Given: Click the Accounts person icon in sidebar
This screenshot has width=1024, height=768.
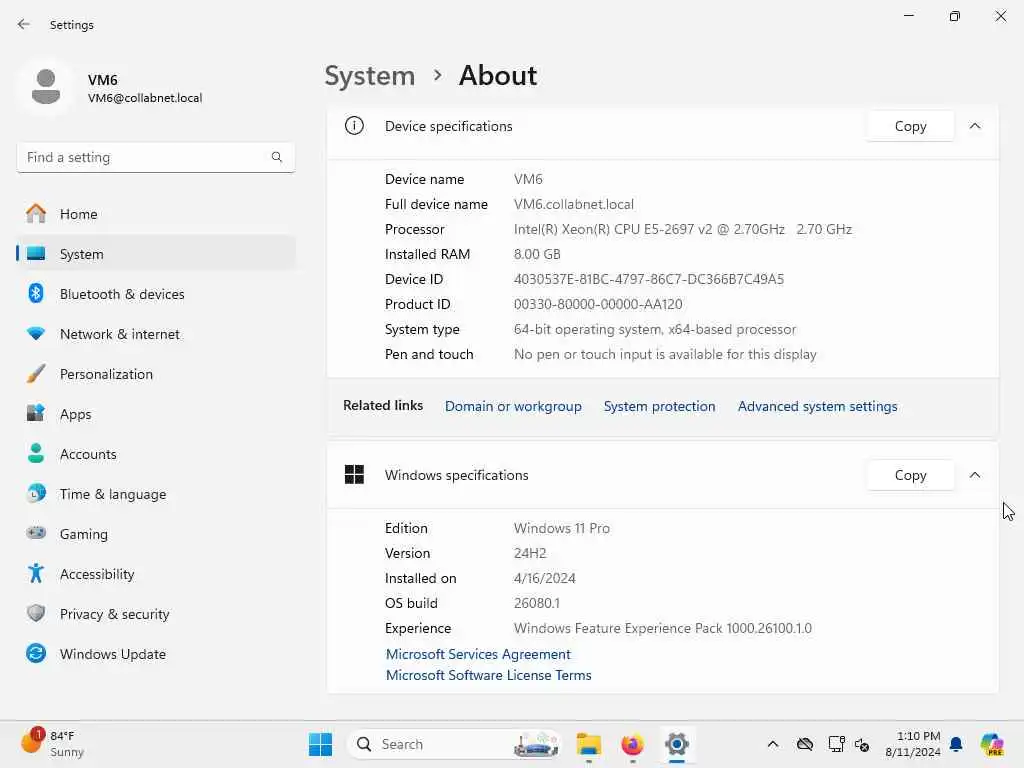Looking at the screenshot, I should (x=36, y=453).
